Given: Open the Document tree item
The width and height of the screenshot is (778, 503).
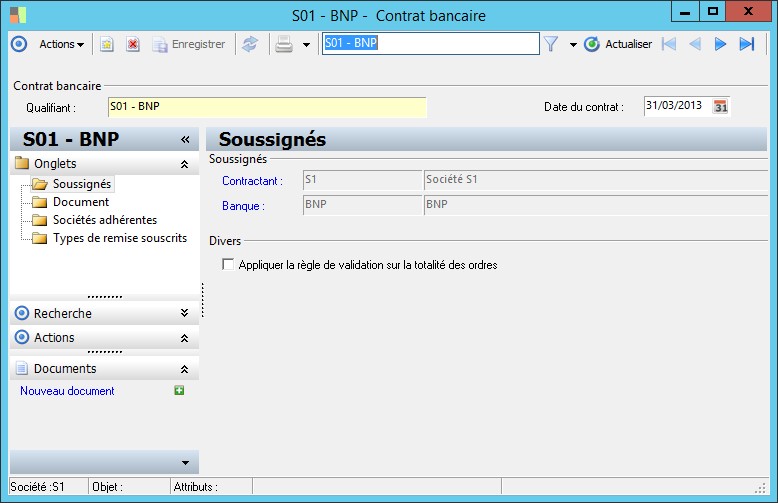Looking at the screenshot, I should pyautogui.click(x=81, y=202).
